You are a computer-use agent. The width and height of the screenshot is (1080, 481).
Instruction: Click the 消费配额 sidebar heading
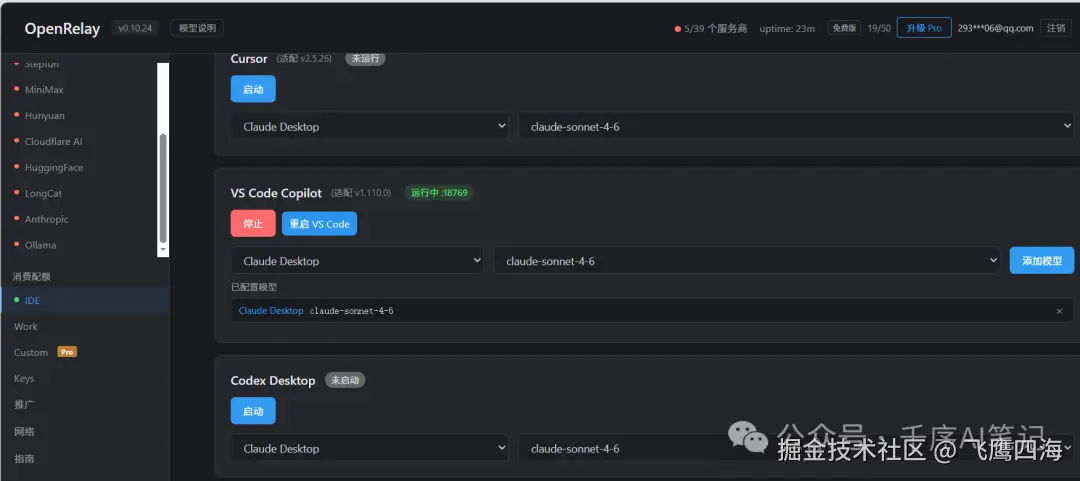32,276
